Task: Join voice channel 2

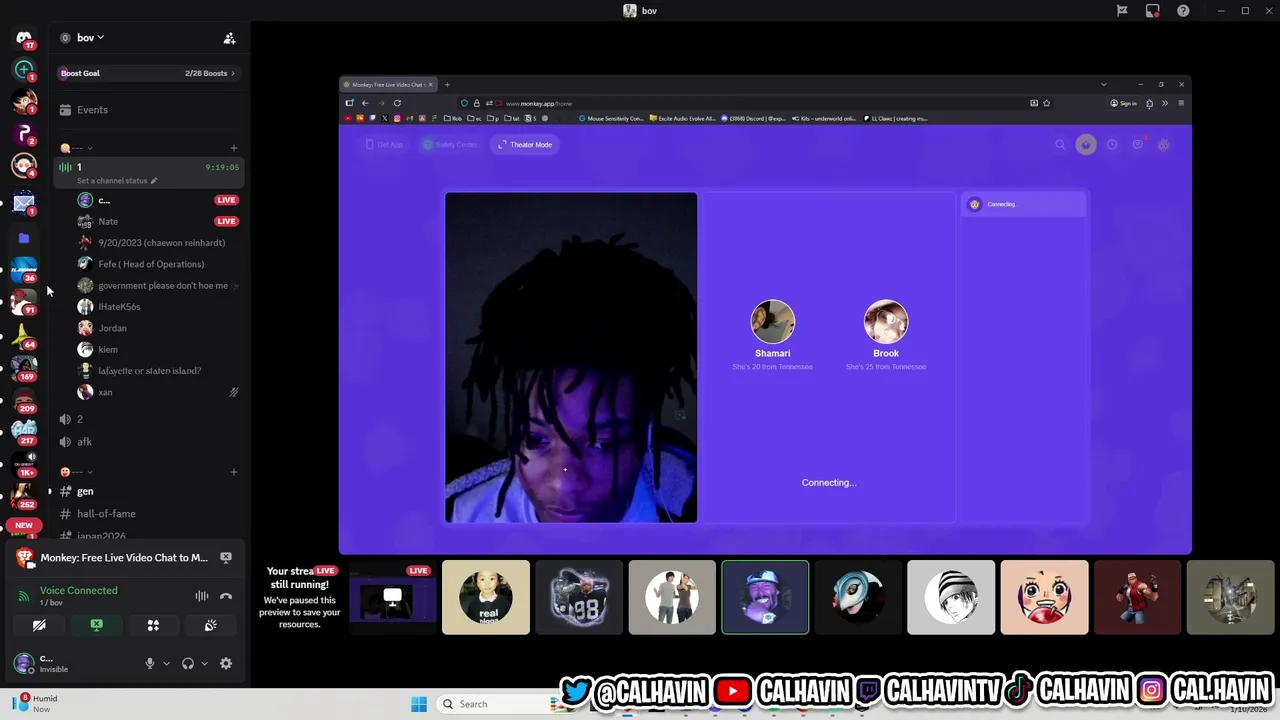Action: [x=149, y=419]
